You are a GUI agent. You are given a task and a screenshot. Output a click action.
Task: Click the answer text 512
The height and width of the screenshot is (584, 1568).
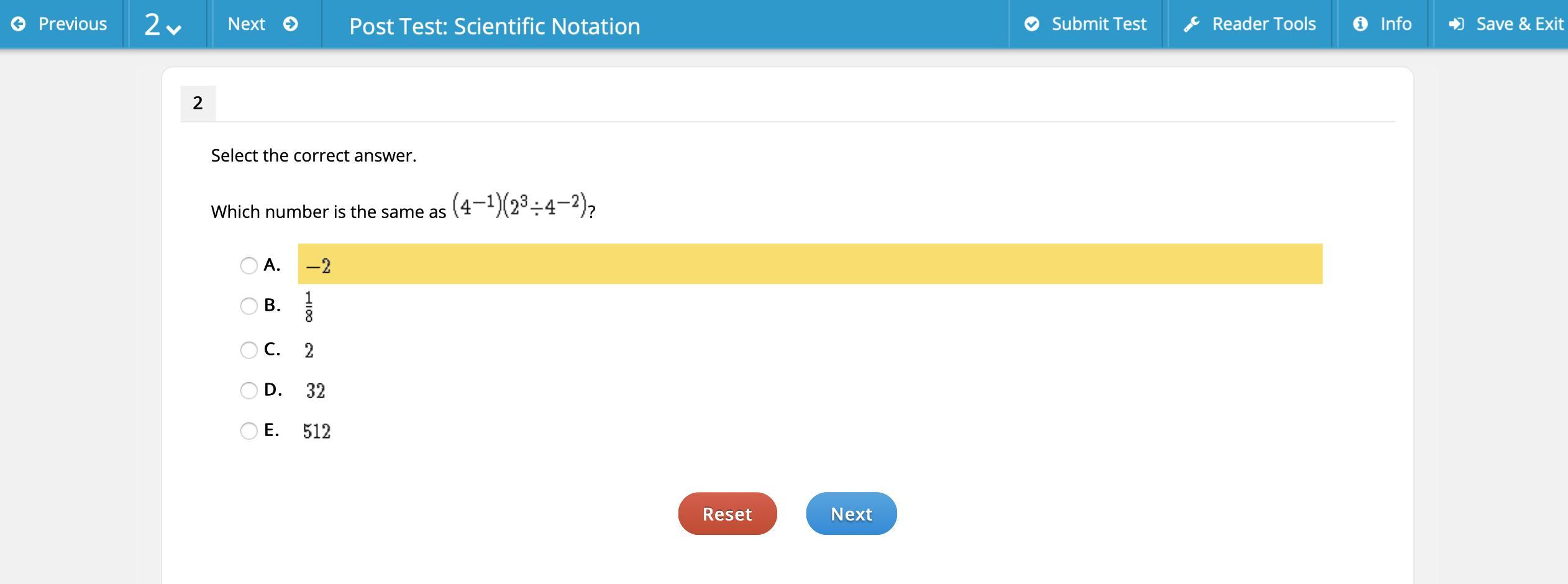(317, 431)
